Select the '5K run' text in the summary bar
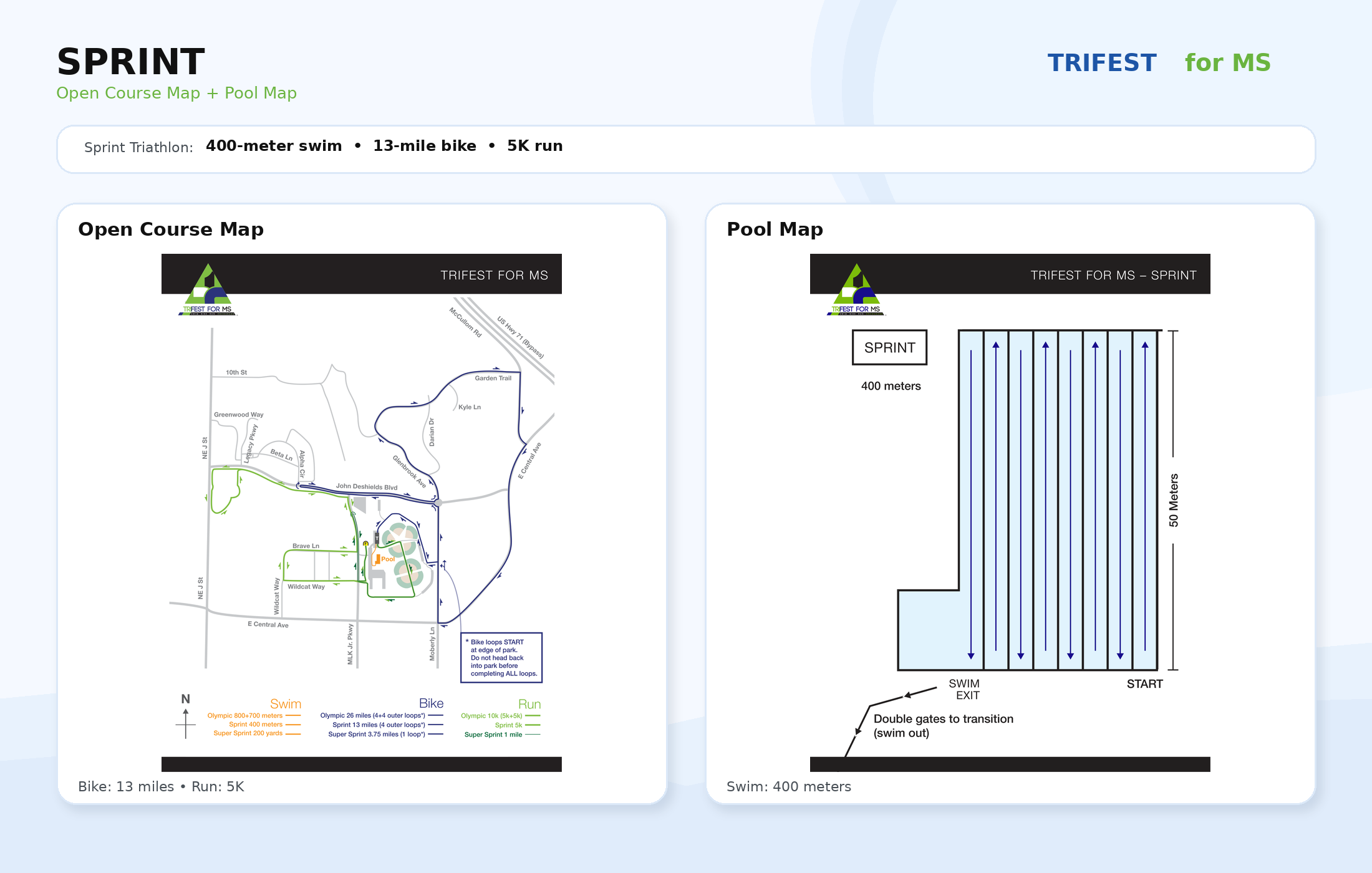The image size is (1372, 873). [x=535, y=146]
